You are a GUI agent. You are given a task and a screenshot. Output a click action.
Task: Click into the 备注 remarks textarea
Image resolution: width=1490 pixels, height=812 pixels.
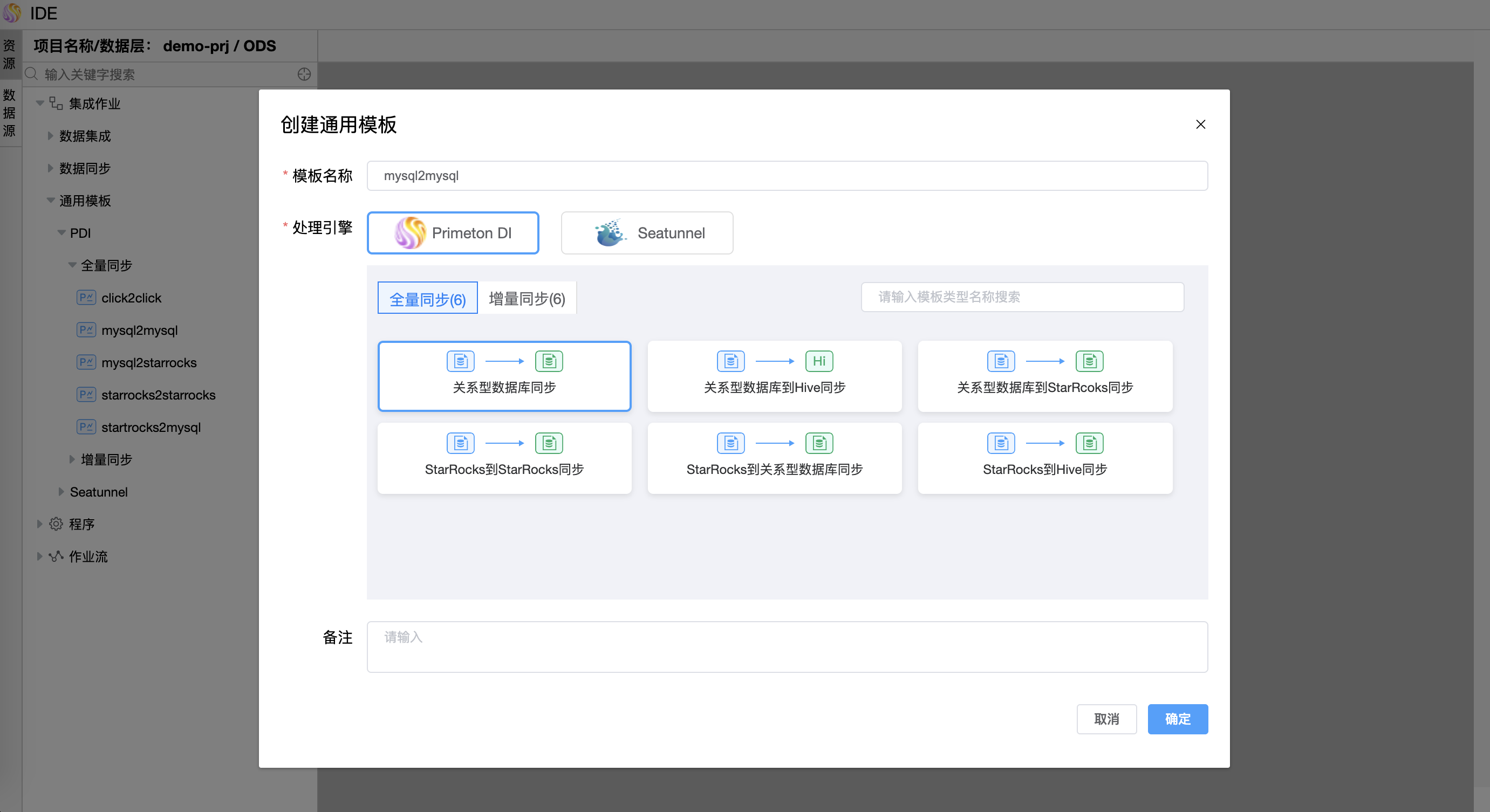click(787, 646)
